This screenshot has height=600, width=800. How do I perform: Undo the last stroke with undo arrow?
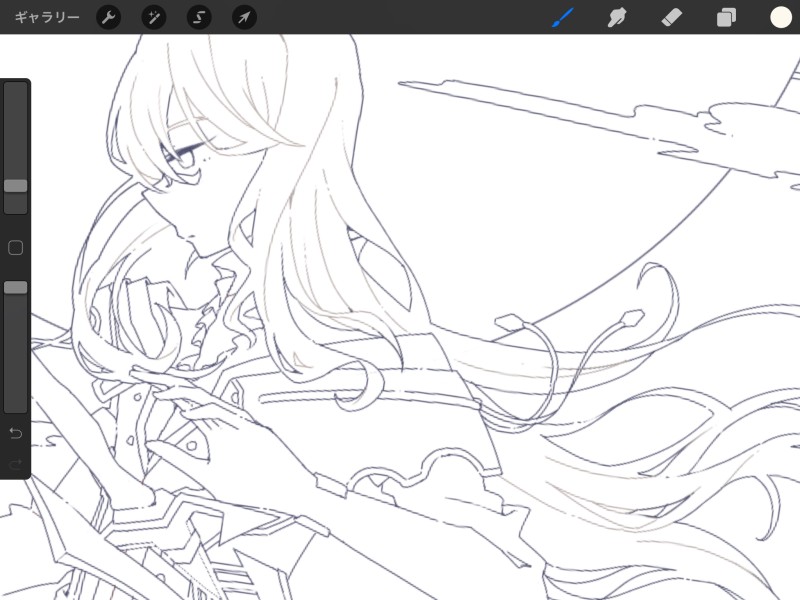pyautogui.click(x=16, y=433)
